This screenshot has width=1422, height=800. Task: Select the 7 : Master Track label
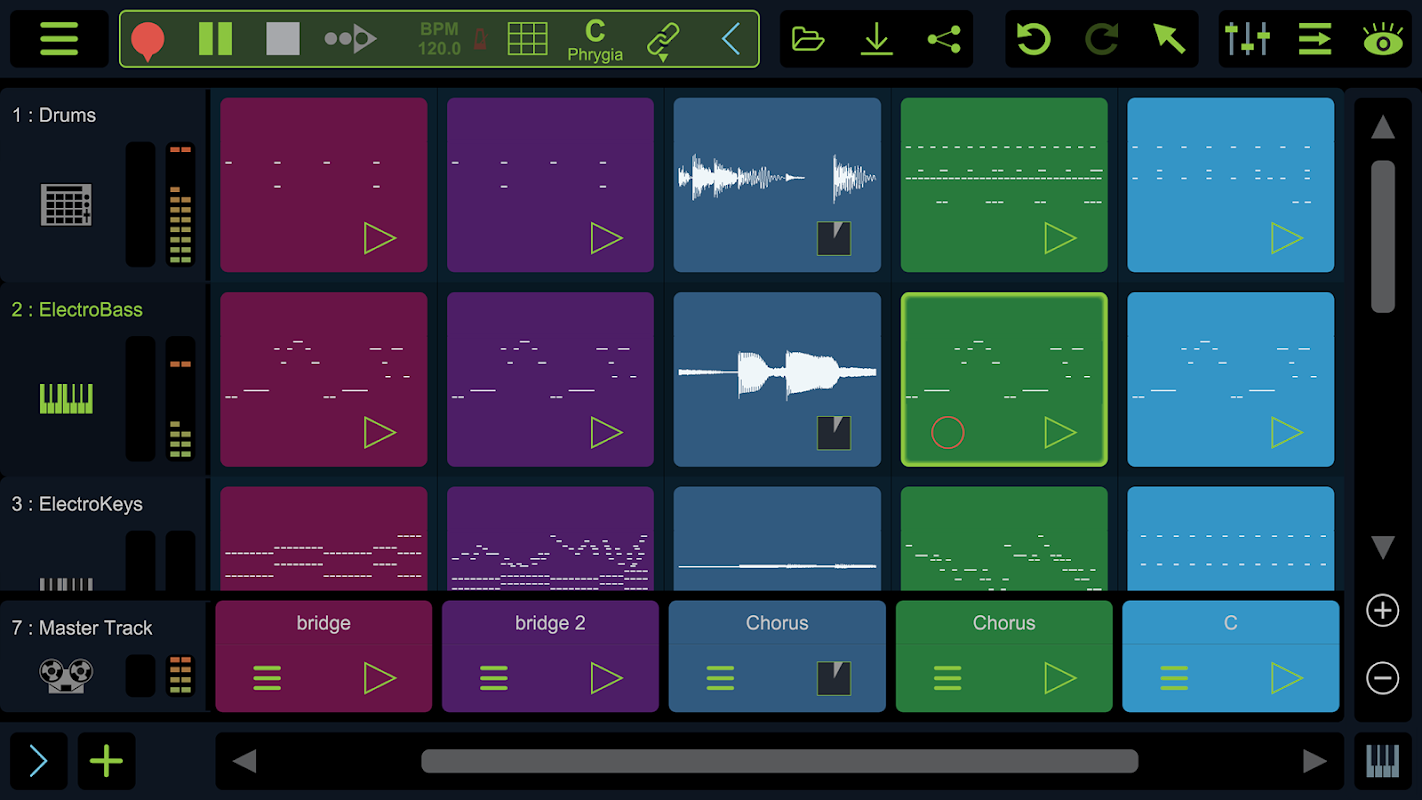82,628
